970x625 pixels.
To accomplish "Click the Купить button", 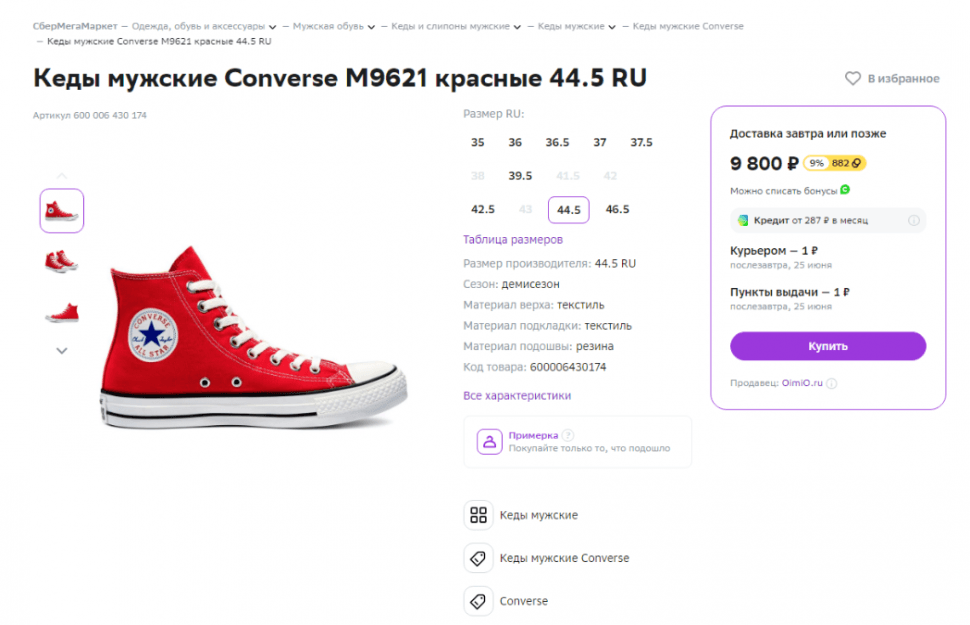I will coord(828,346).
